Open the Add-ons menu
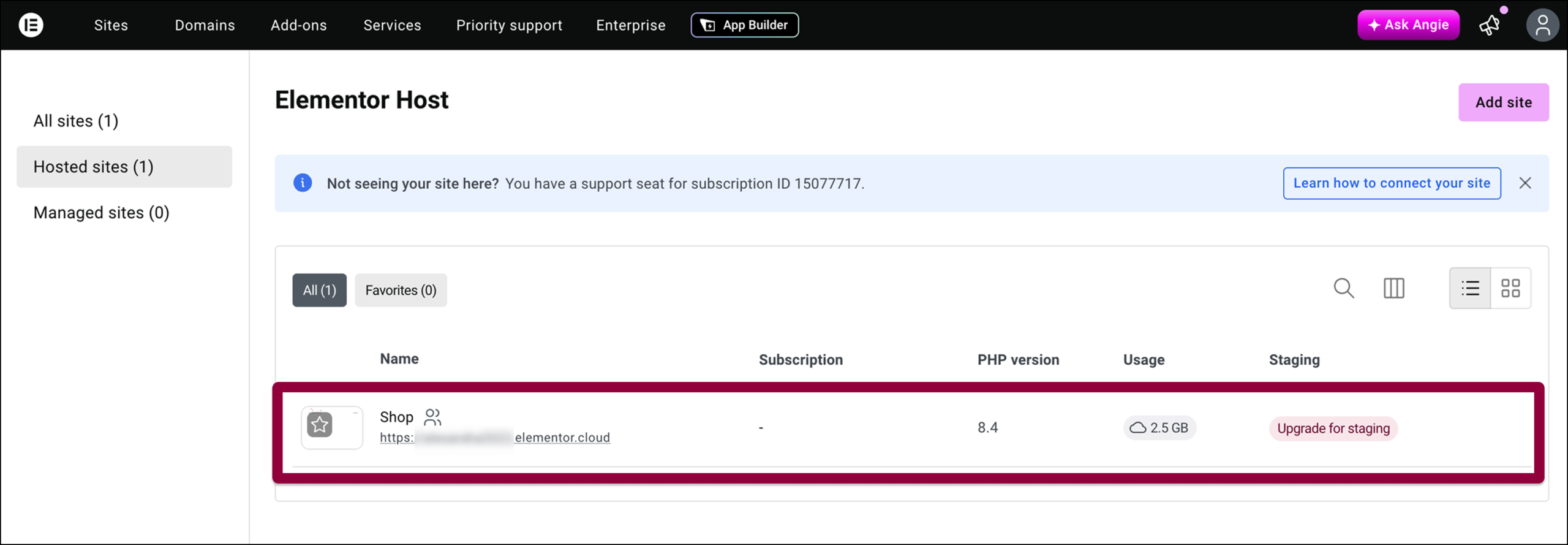This screenshot has height=545, width=1568. point(299,25)
